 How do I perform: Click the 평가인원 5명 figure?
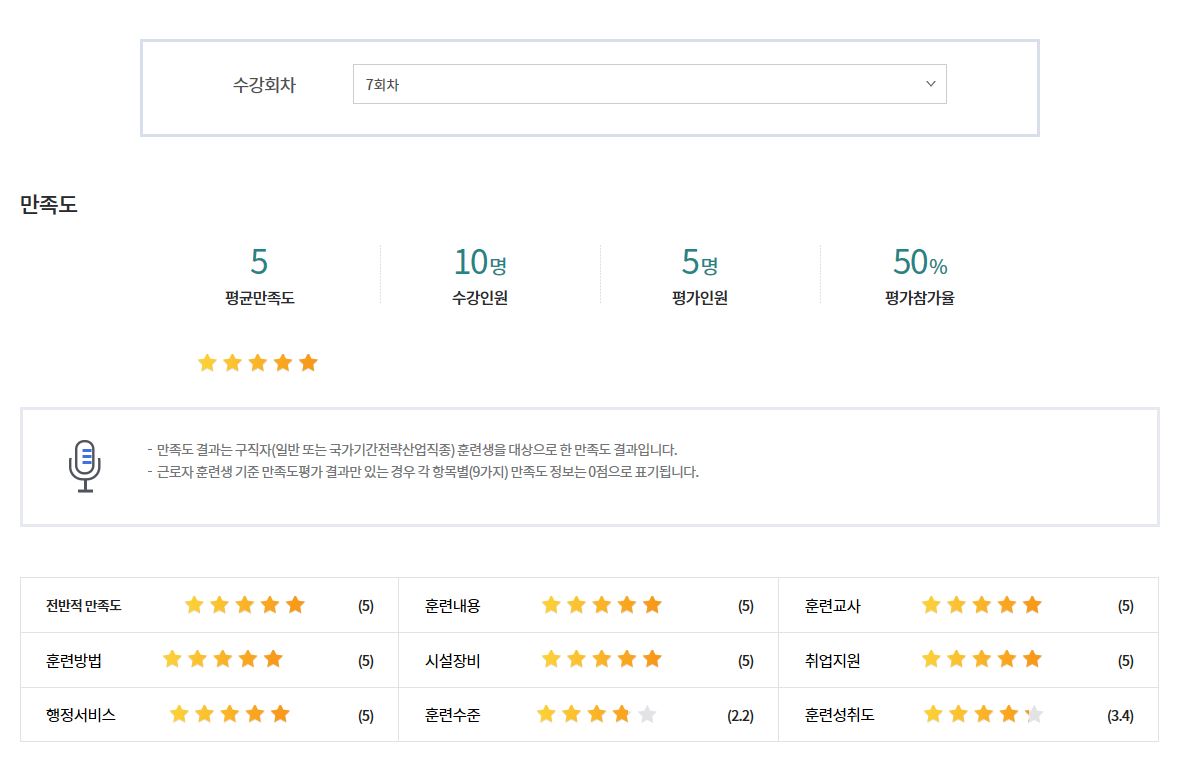[700, 262]
